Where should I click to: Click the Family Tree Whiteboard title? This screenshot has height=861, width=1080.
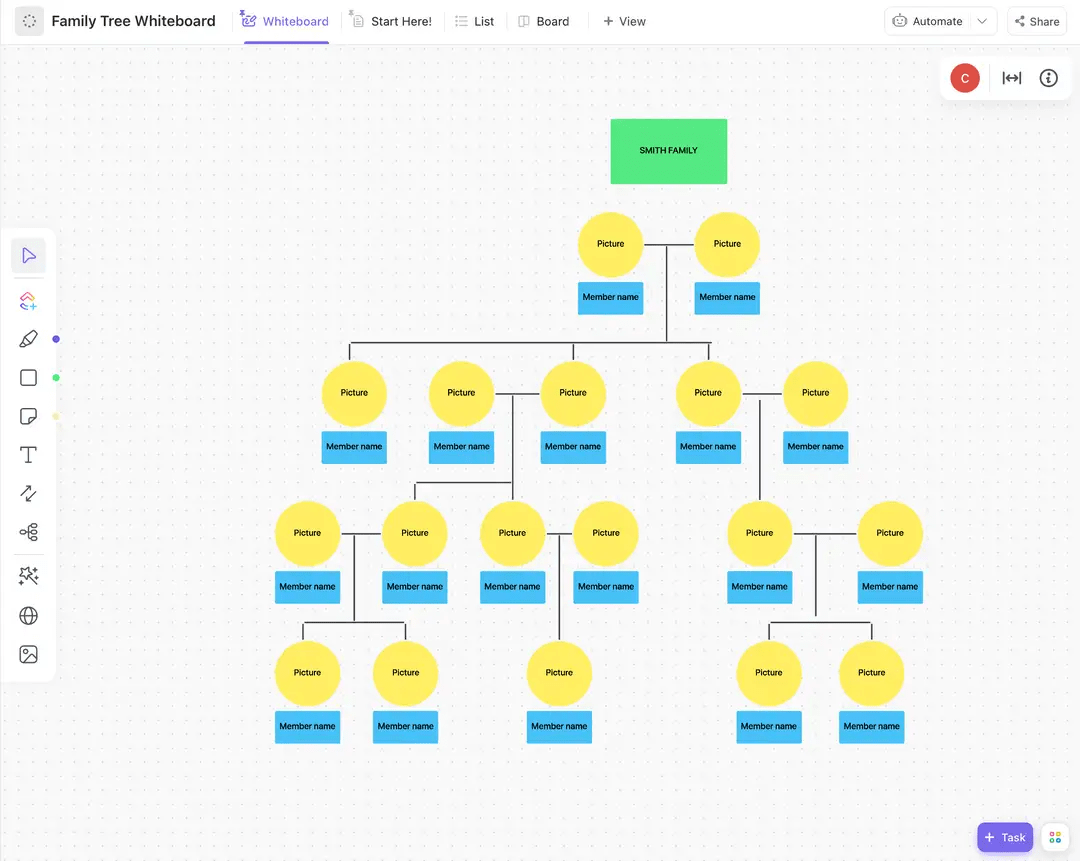coord(134,21)
